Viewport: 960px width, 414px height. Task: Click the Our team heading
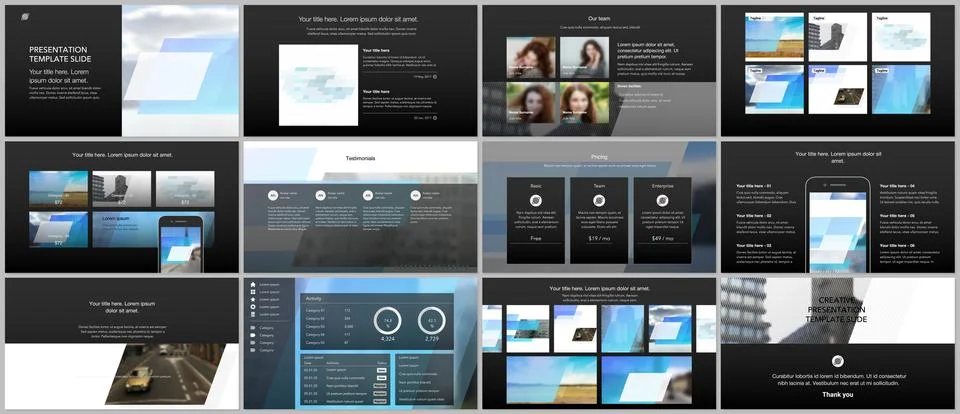pyautogui.click(x=599, y=19)
